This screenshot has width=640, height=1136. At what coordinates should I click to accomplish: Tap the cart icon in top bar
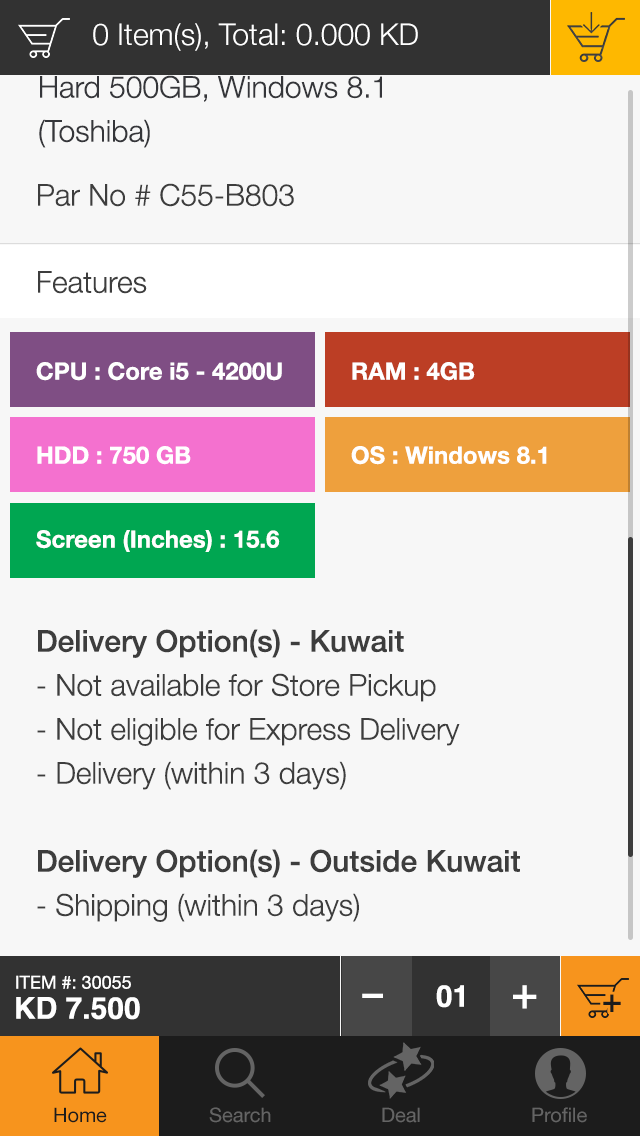click(44, 37)
